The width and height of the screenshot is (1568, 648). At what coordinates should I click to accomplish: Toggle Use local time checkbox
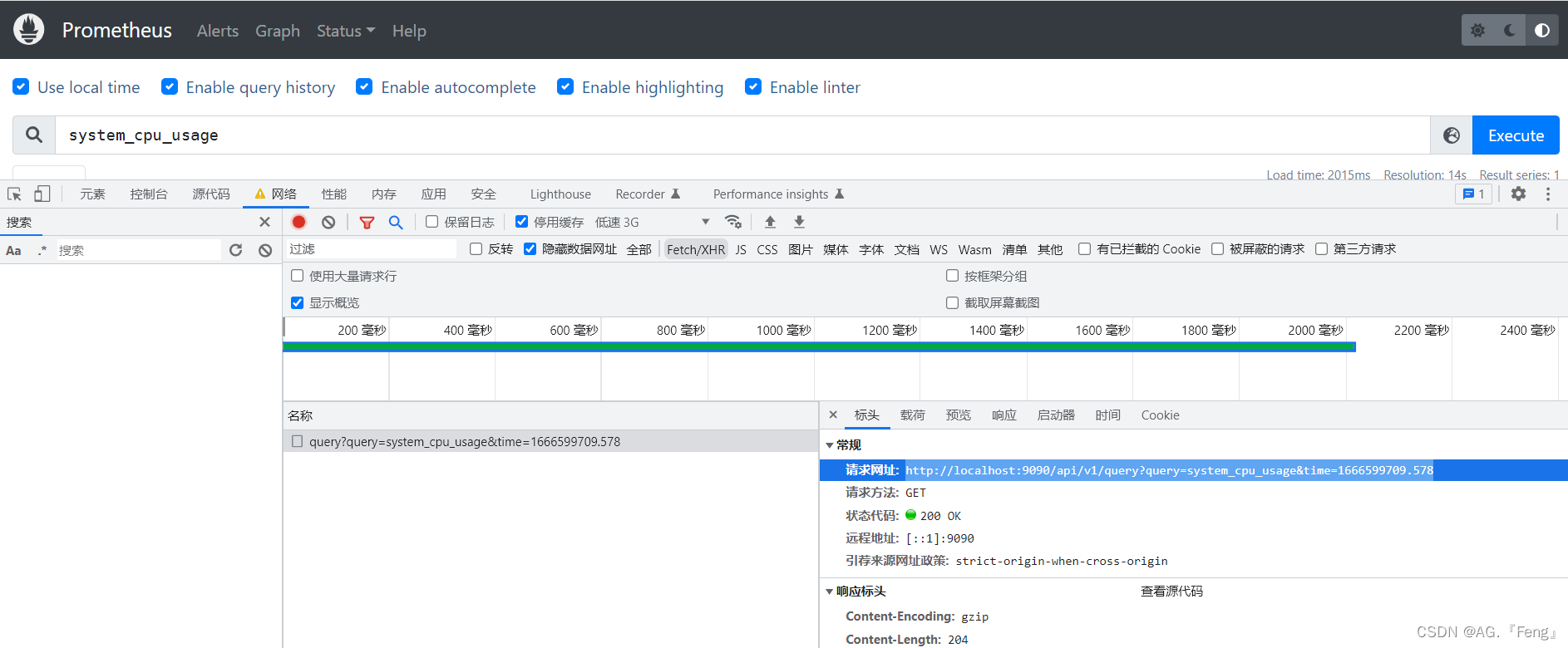coord(22,86)
